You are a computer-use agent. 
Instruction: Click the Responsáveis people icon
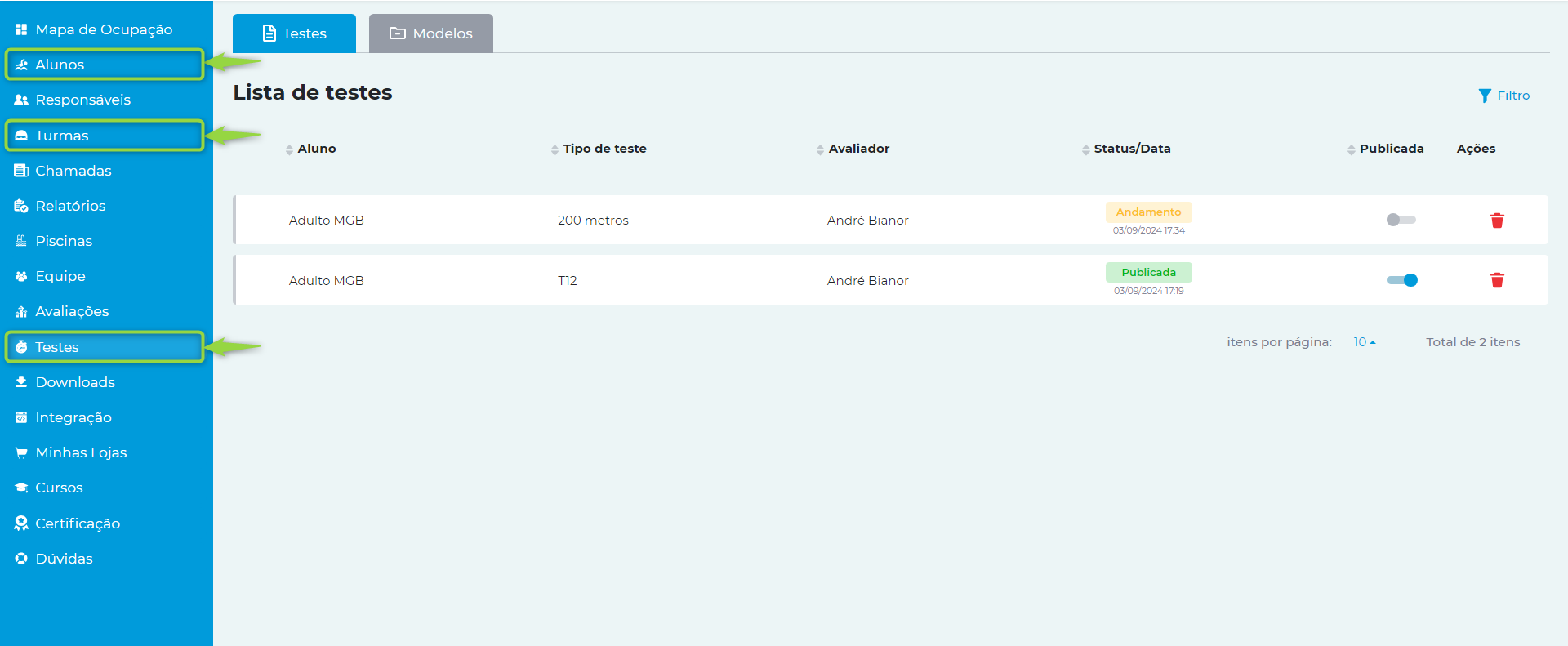(x=21, y=100)
